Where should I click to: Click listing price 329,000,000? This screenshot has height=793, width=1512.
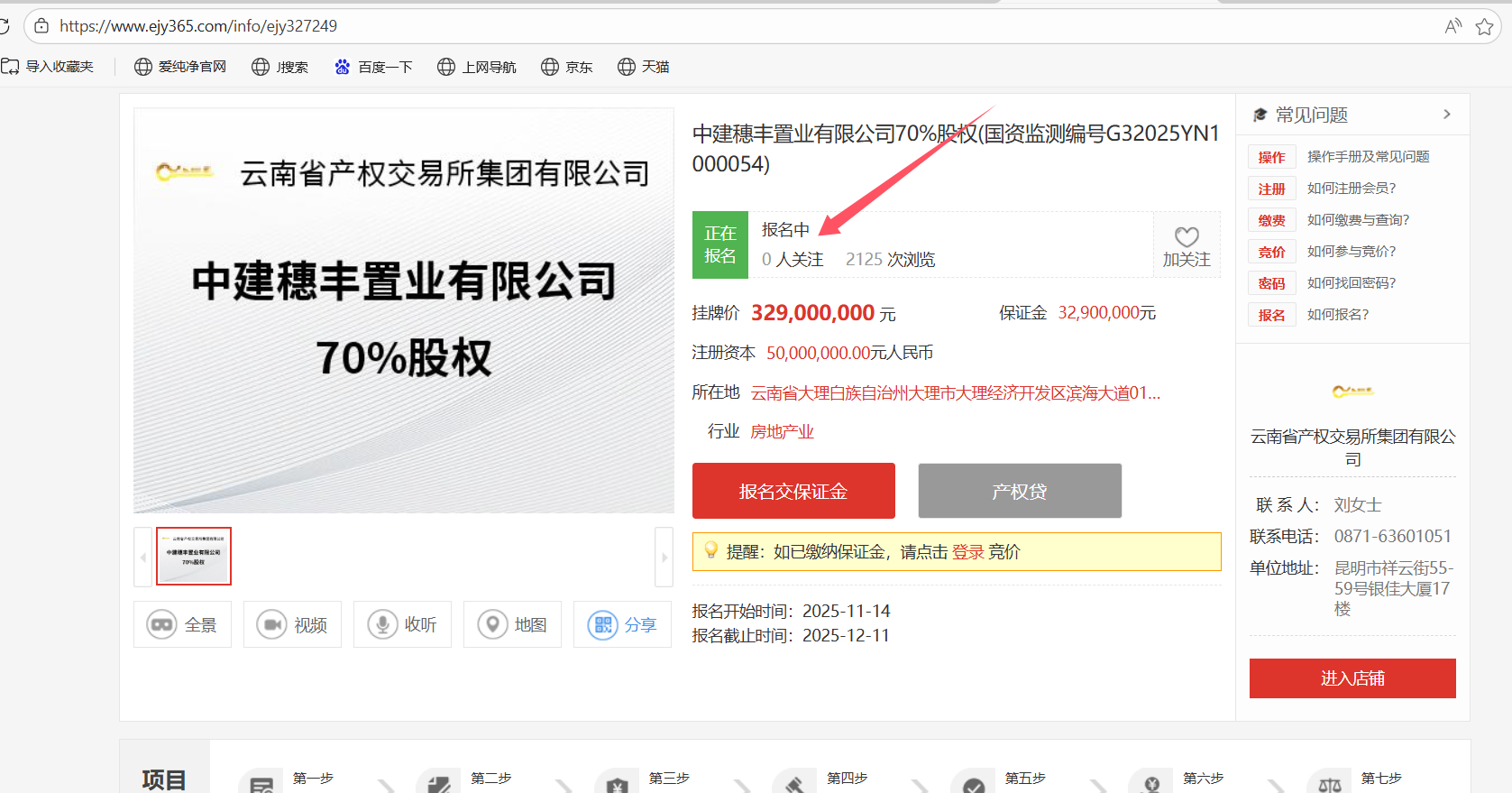[812, 313]
